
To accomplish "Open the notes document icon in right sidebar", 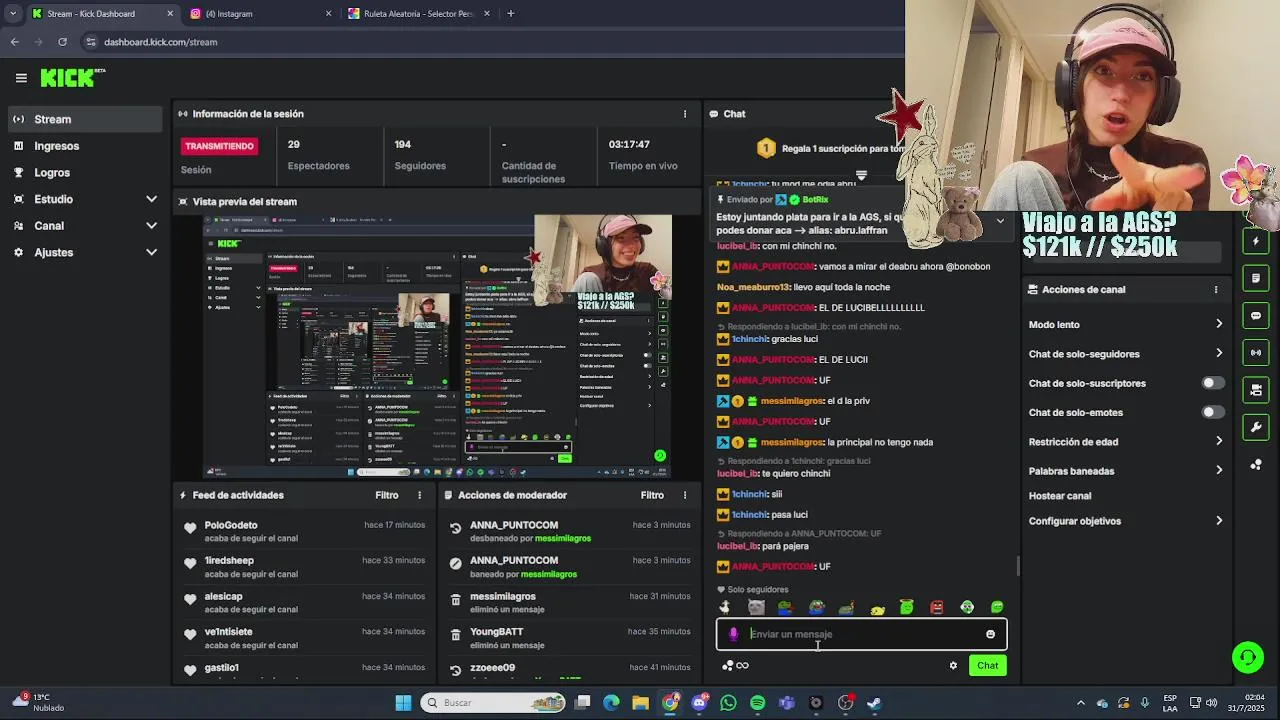I will [1256, 278].
